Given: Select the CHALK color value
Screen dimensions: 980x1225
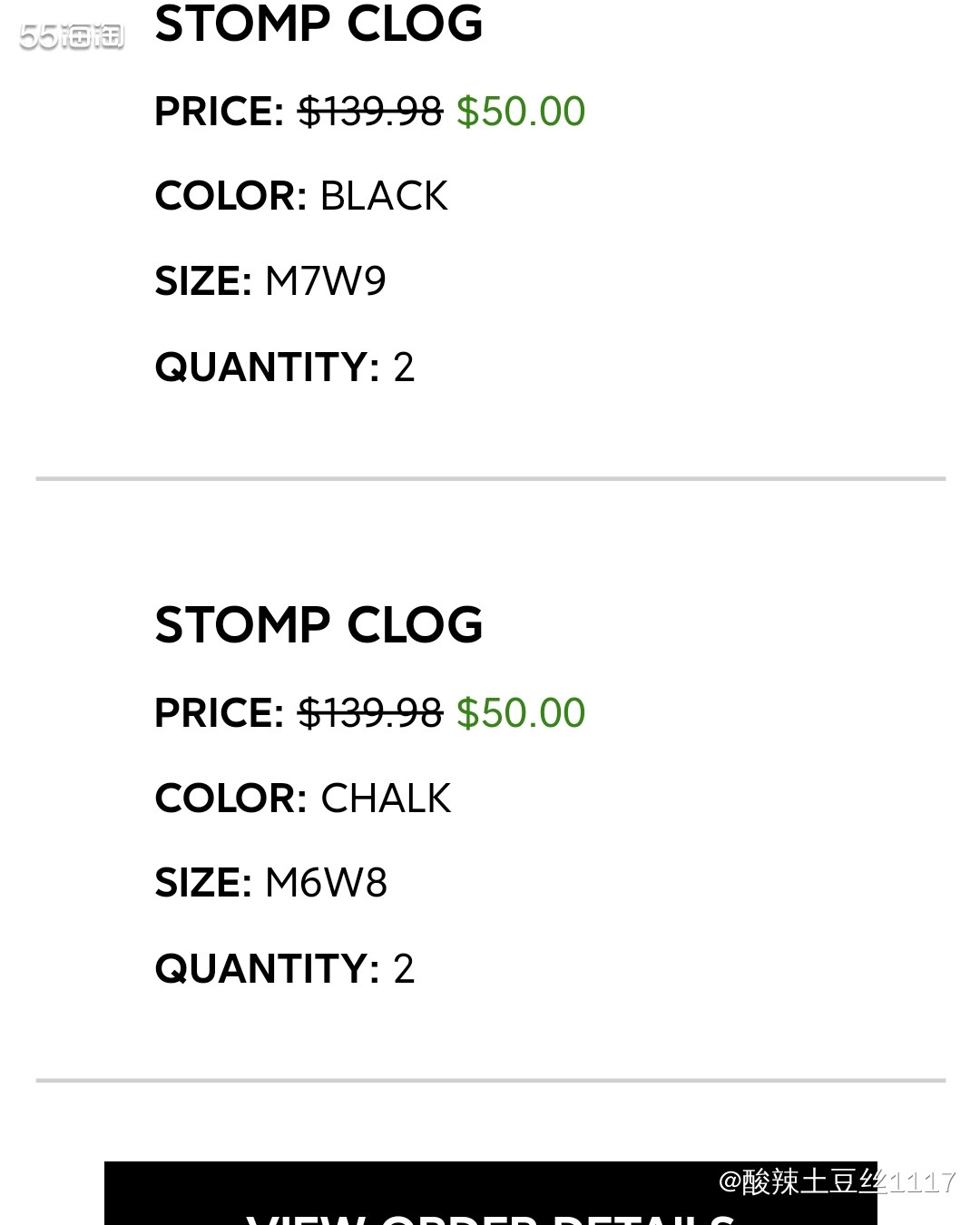Looking at the screenshot, I should 386,799.
